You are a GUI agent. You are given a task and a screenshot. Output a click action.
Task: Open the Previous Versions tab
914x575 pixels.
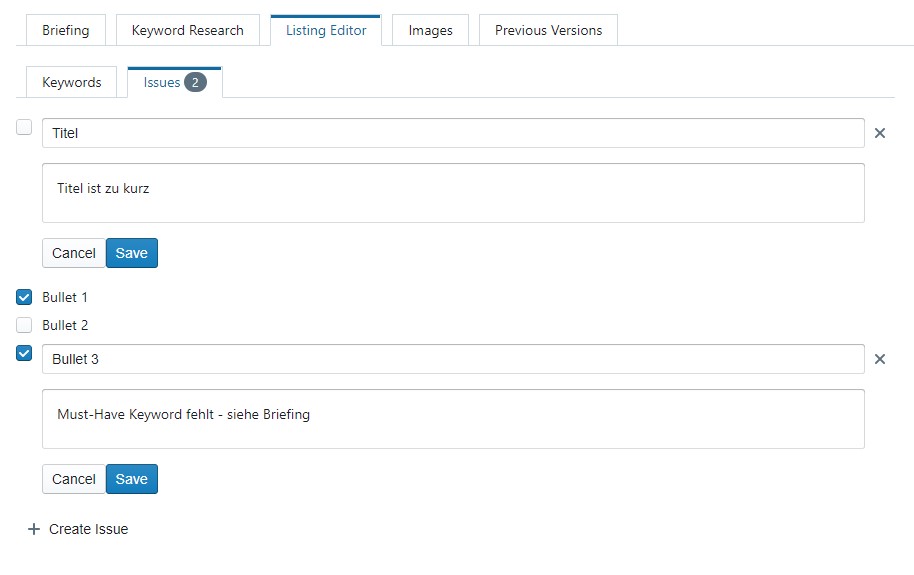(548, 30)
